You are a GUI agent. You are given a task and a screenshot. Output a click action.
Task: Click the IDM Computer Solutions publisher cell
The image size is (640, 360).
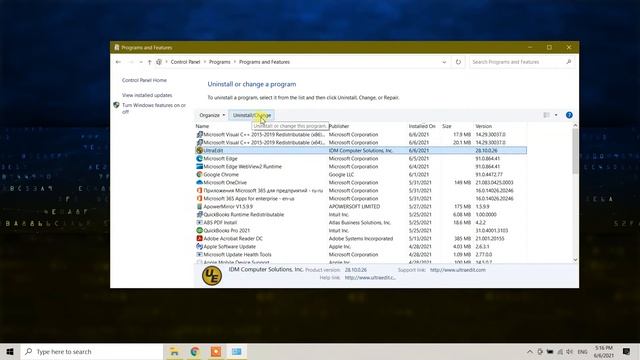tap(361, 151)
